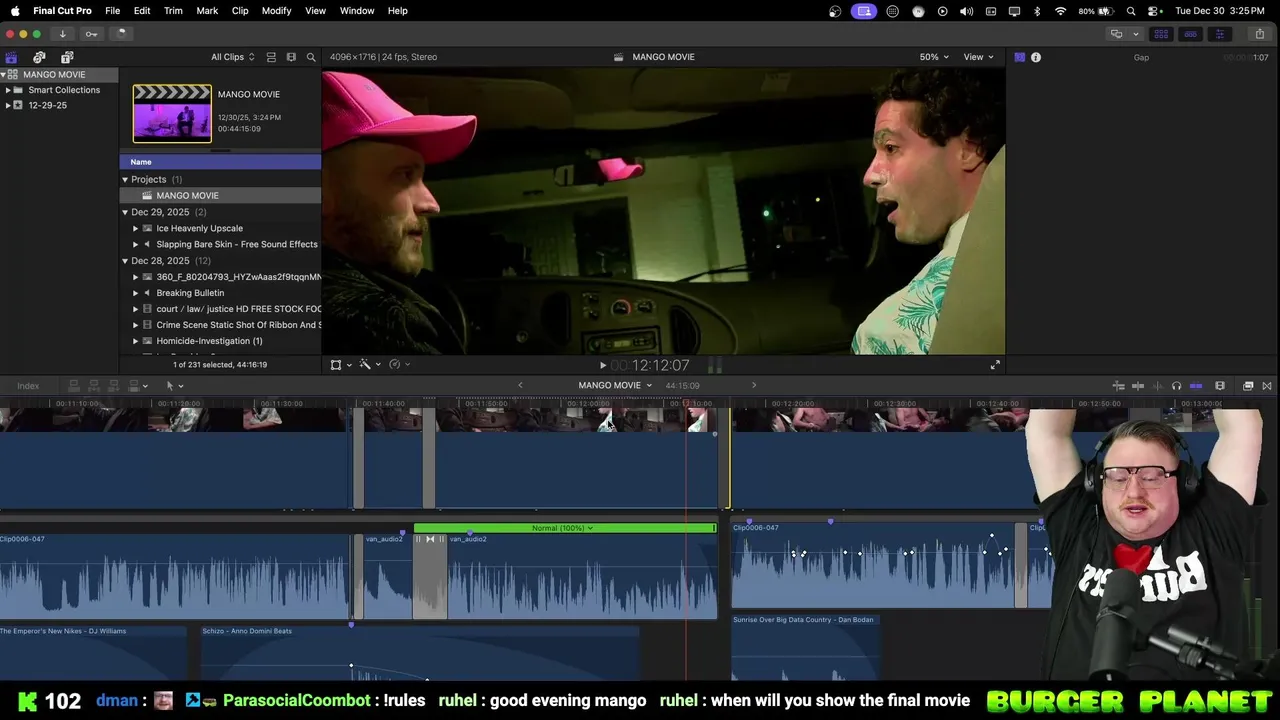The width and height of the screenshot is (1280, 720).
Task: Go back in timeline history
Action: coord(520,386)
